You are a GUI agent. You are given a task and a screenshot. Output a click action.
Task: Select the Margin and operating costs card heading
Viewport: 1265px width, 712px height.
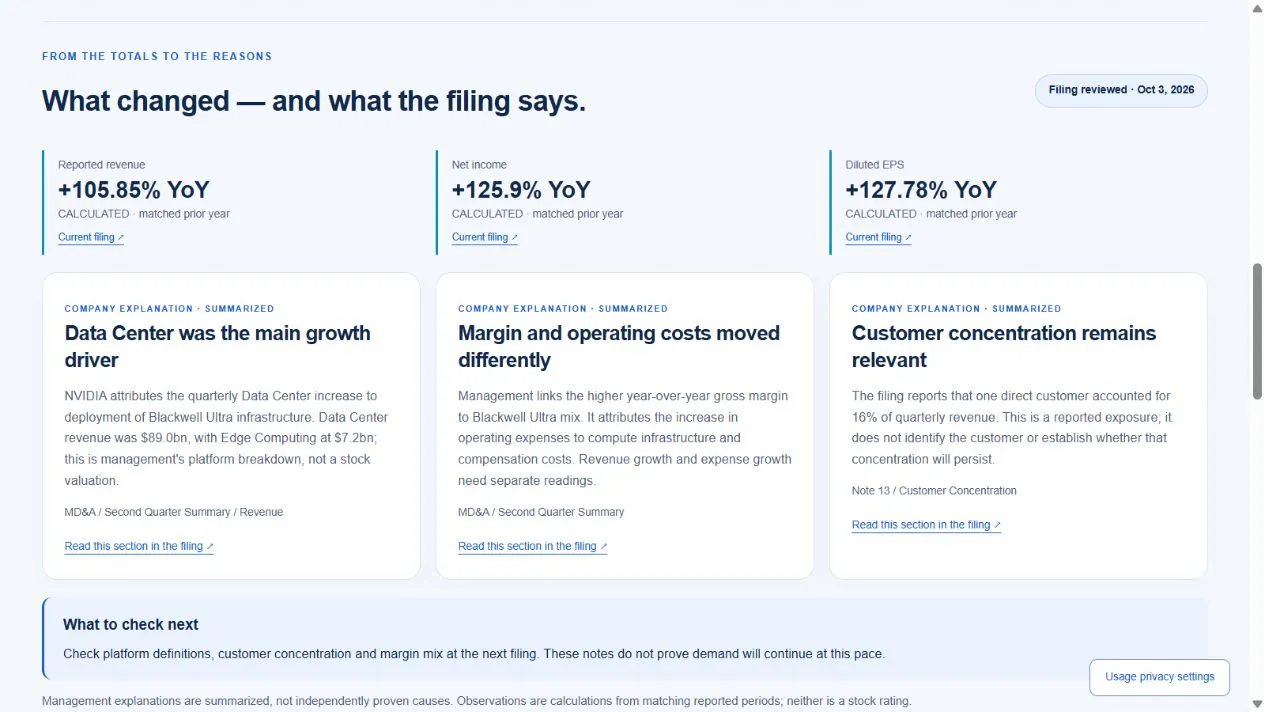(619, 347)
